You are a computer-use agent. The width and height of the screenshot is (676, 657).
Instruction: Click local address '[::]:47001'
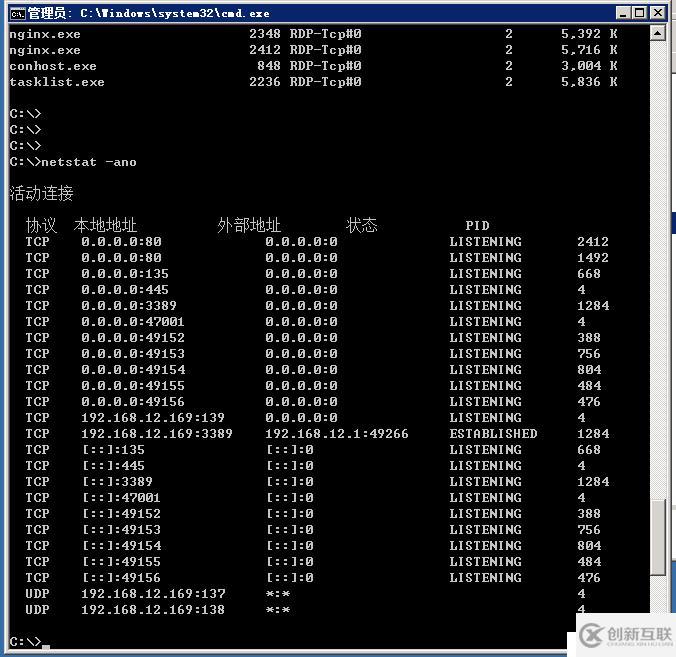(x=121, y=497)
